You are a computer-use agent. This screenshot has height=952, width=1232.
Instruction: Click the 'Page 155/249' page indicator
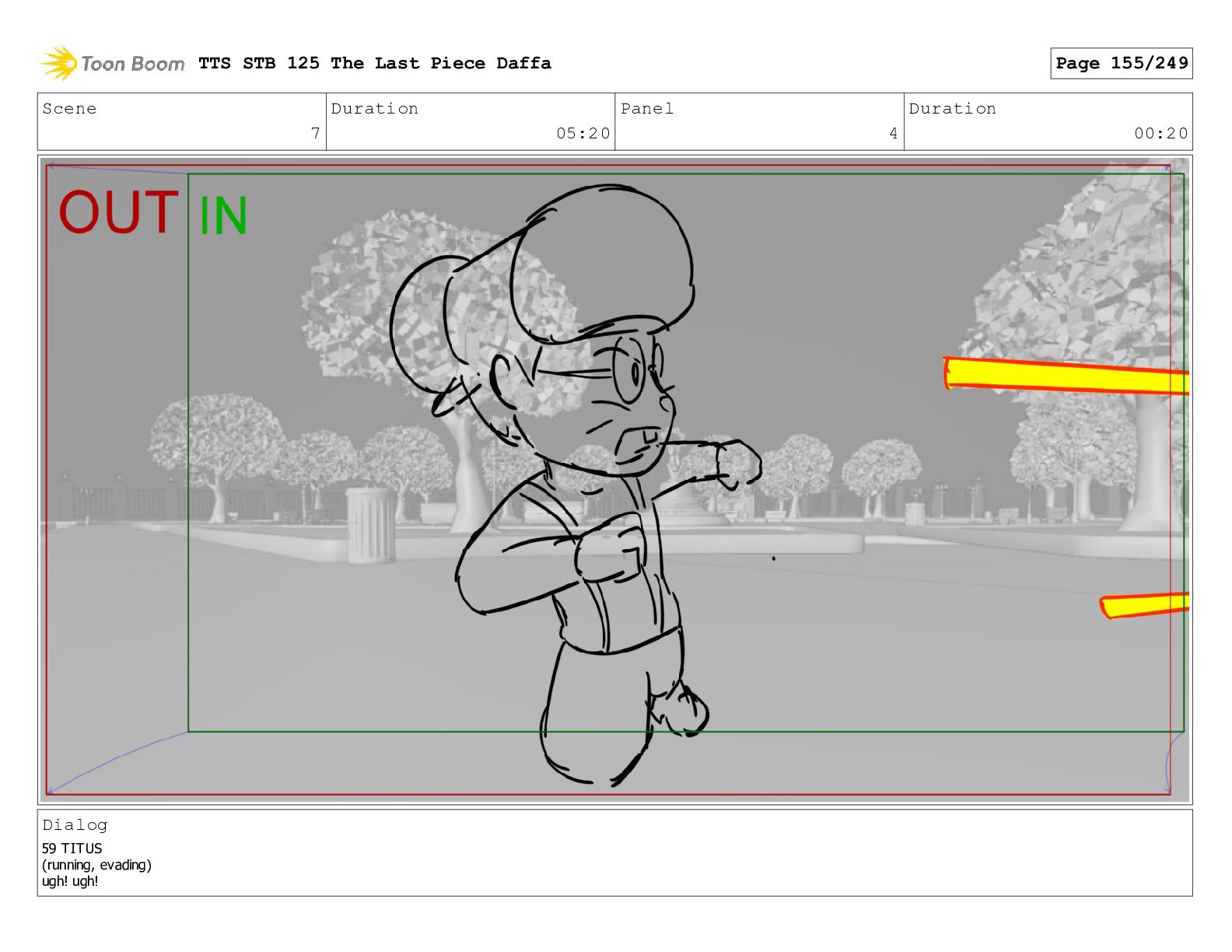pyautogui.click(x=1122, y=63)
